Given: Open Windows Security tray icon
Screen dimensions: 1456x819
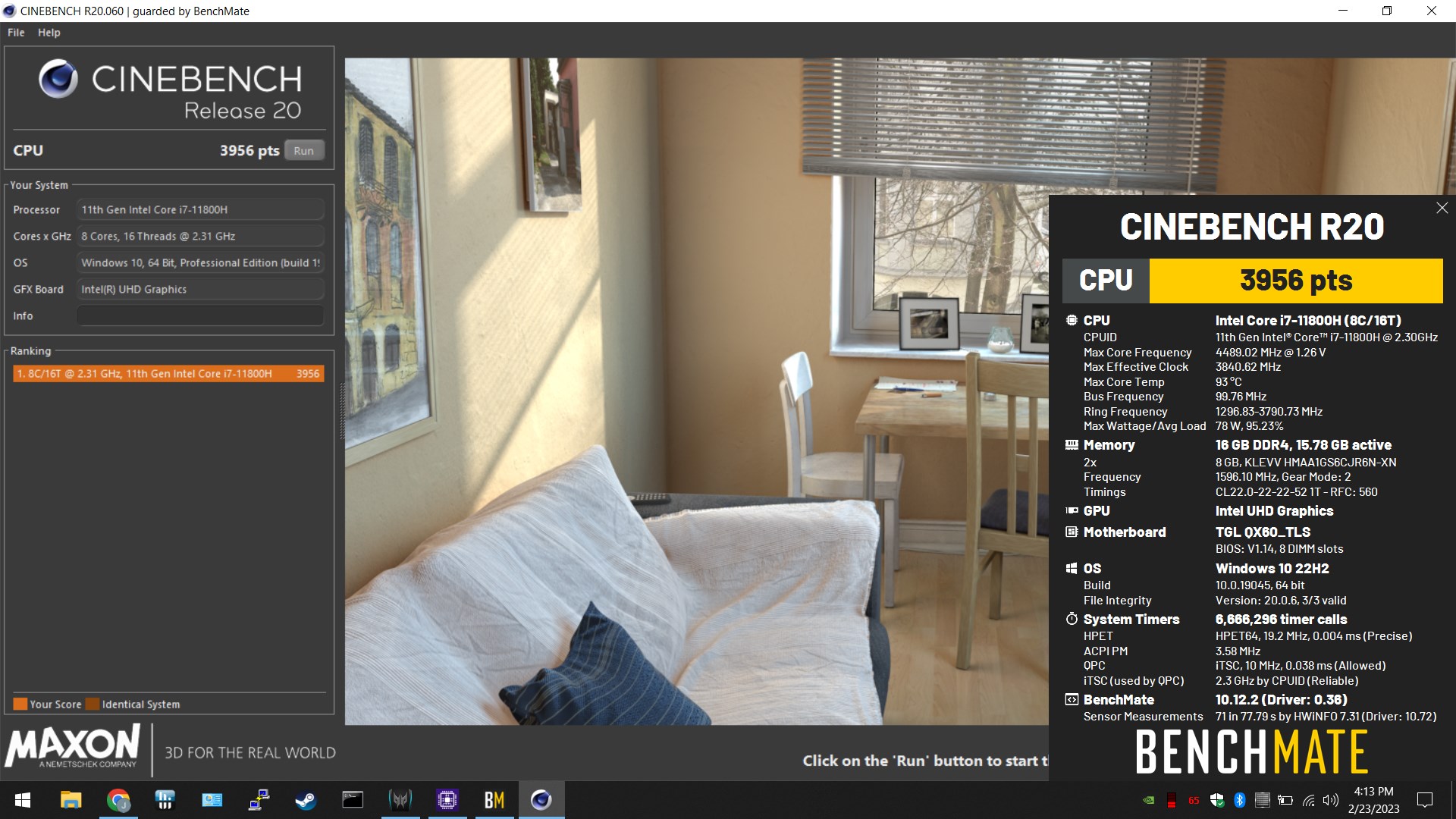Looking at the screenshot, I should coord(1217,800).
